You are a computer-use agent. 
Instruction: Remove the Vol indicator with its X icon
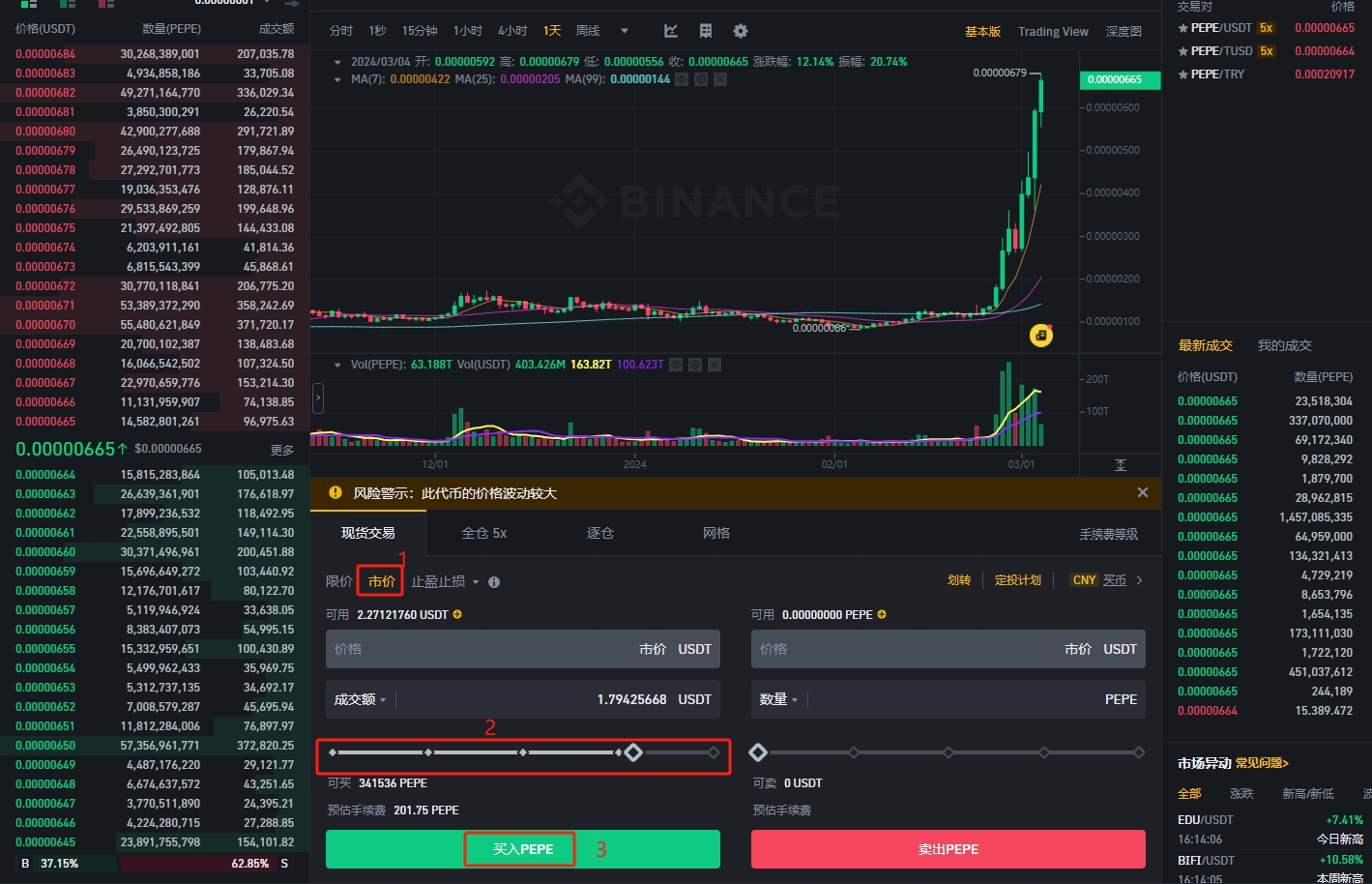click(x=715, y=365)
